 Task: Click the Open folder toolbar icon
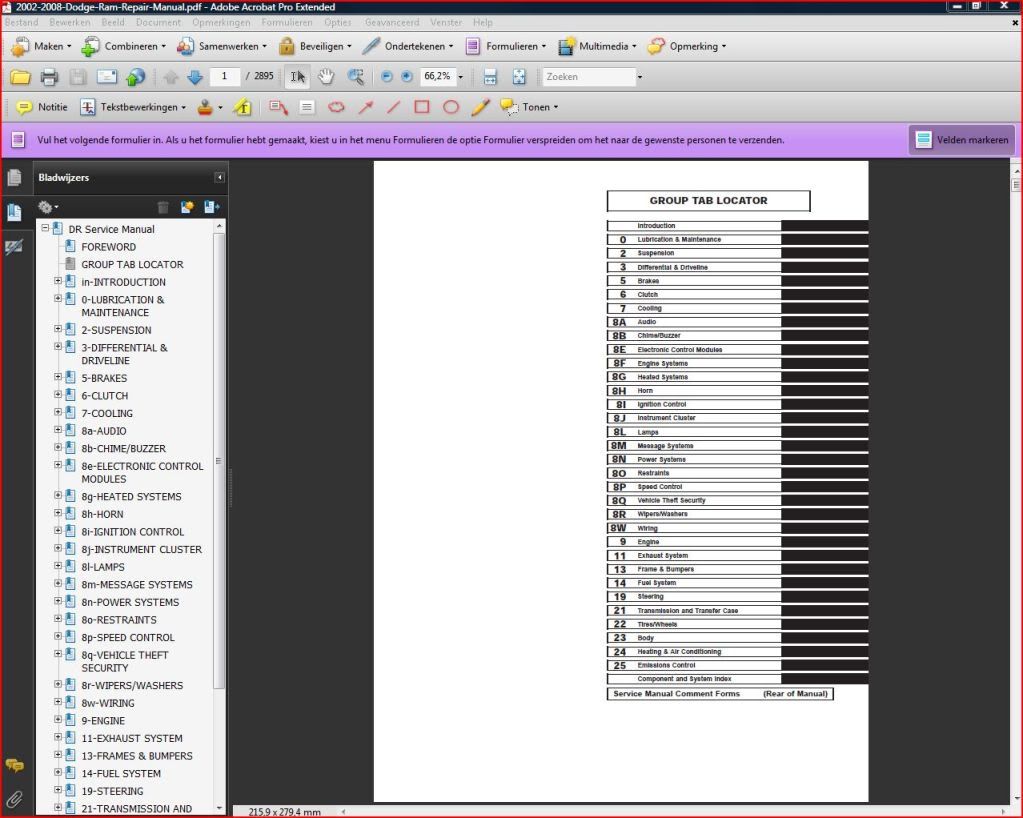coord(20,77)
